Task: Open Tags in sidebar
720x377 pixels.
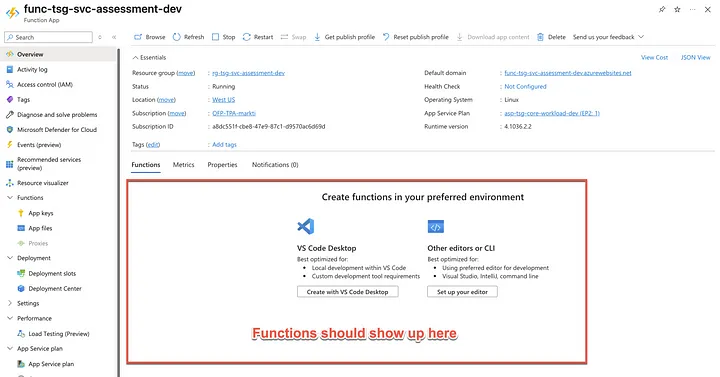Action: pos(23,100)
